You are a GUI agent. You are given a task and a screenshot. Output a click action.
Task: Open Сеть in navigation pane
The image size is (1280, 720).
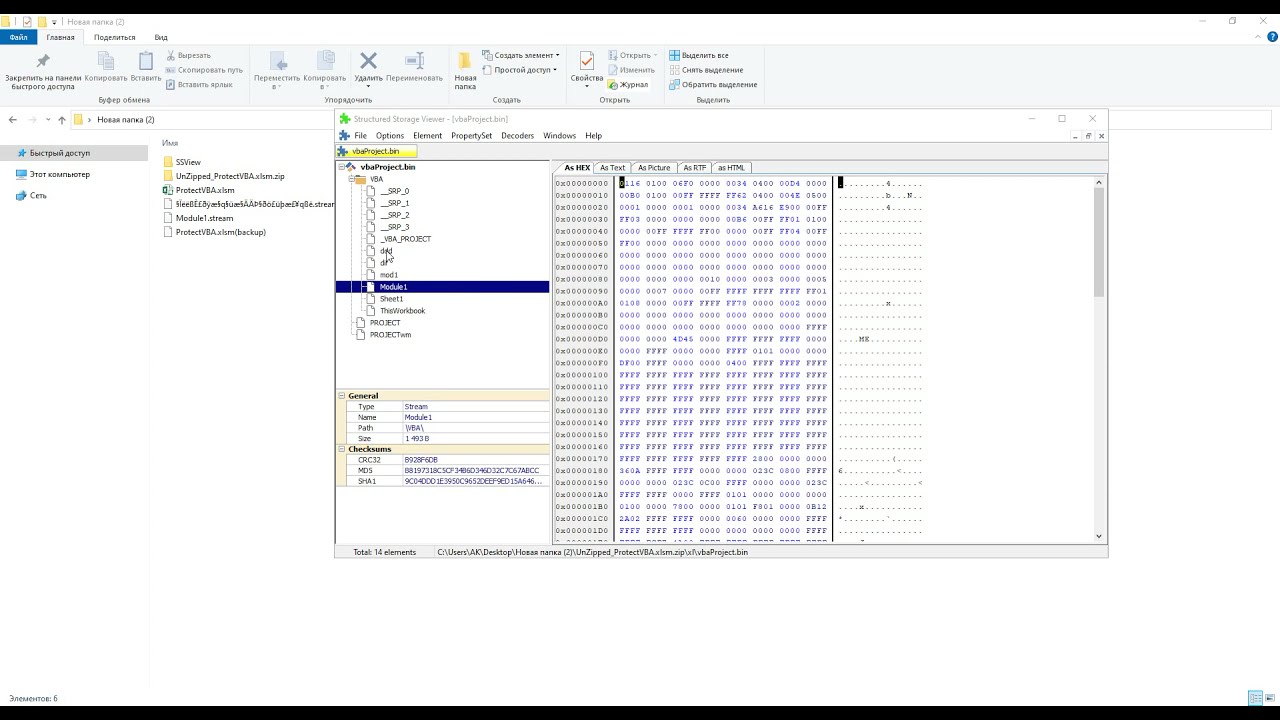coord(38,196)
